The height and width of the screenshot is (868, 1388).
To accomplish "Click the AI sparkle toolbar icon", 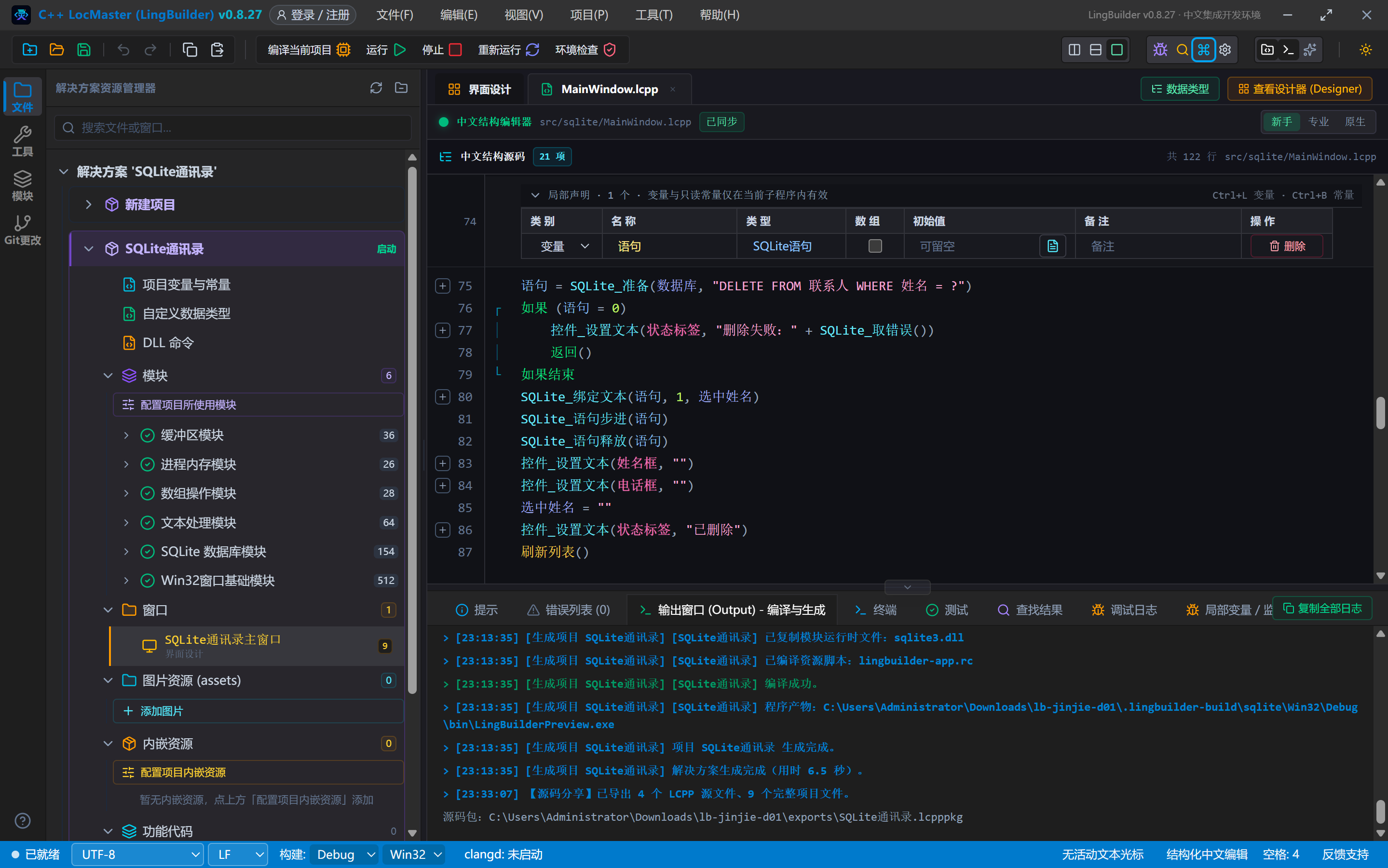I will click(x=1310, y=50).
